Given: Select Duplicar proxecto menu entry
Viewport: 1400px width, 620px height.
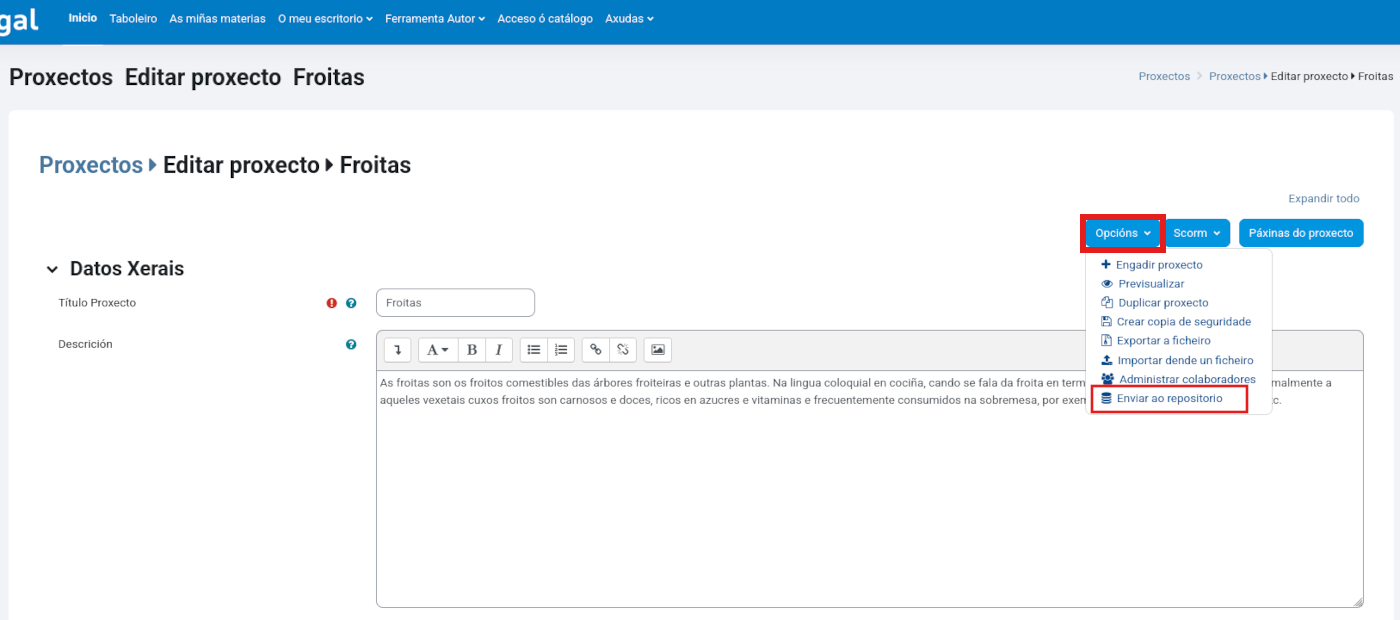Looking at the screenshot, I should 1162,303.
